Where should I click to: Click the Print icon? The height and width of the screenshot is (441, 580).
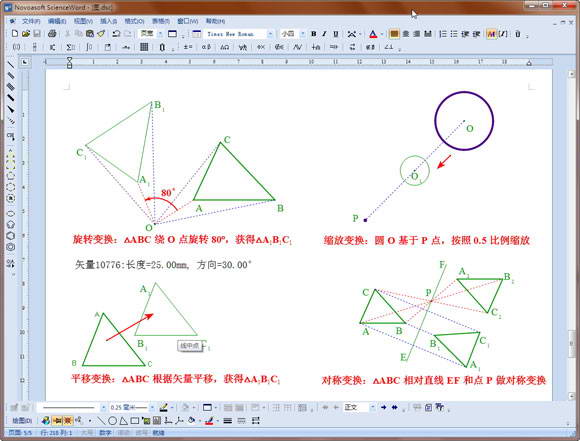[x=52, y=34]
